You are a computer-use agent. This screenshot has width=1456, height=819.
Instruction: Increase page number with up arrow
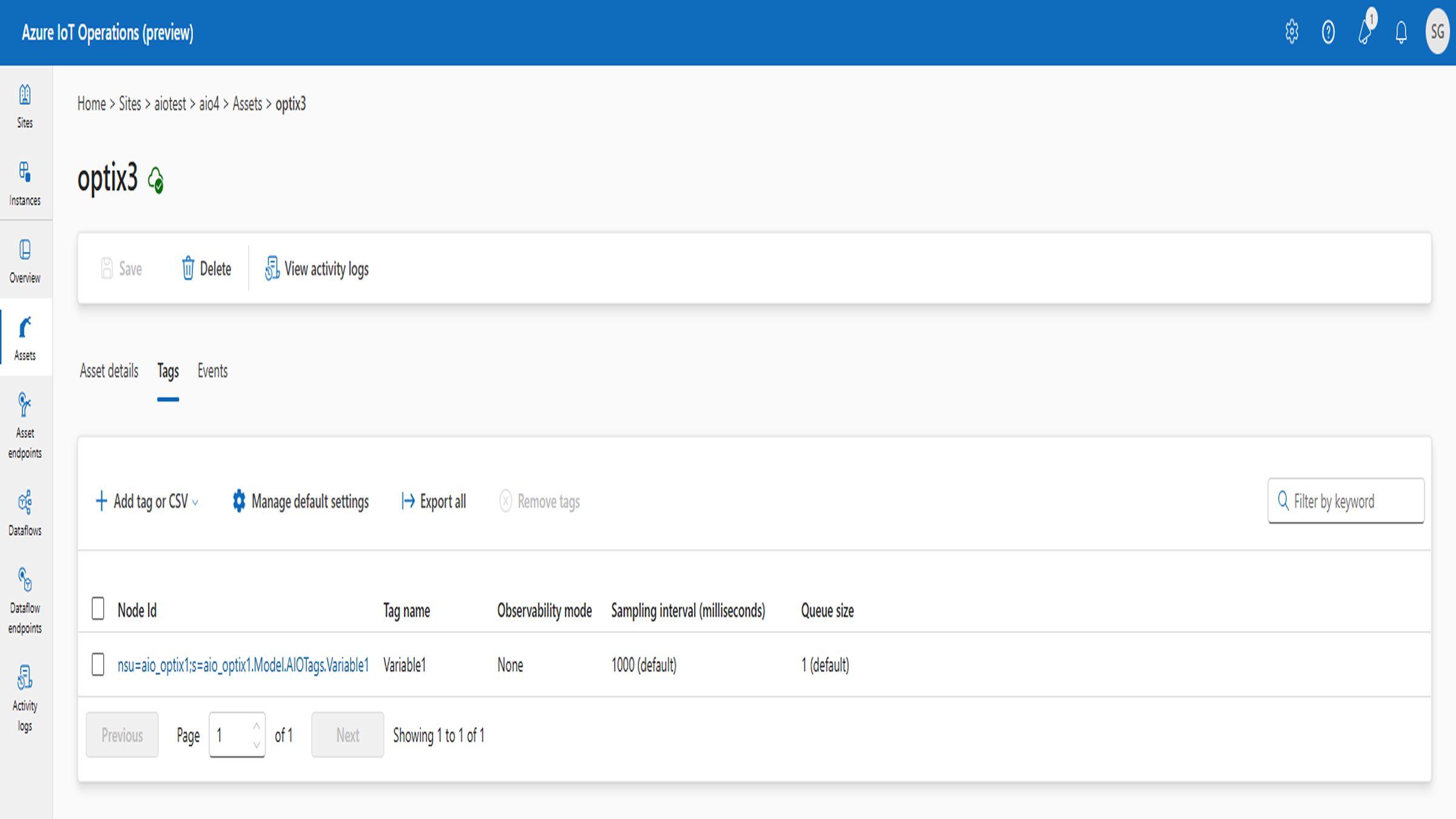[x=257, y=726]
